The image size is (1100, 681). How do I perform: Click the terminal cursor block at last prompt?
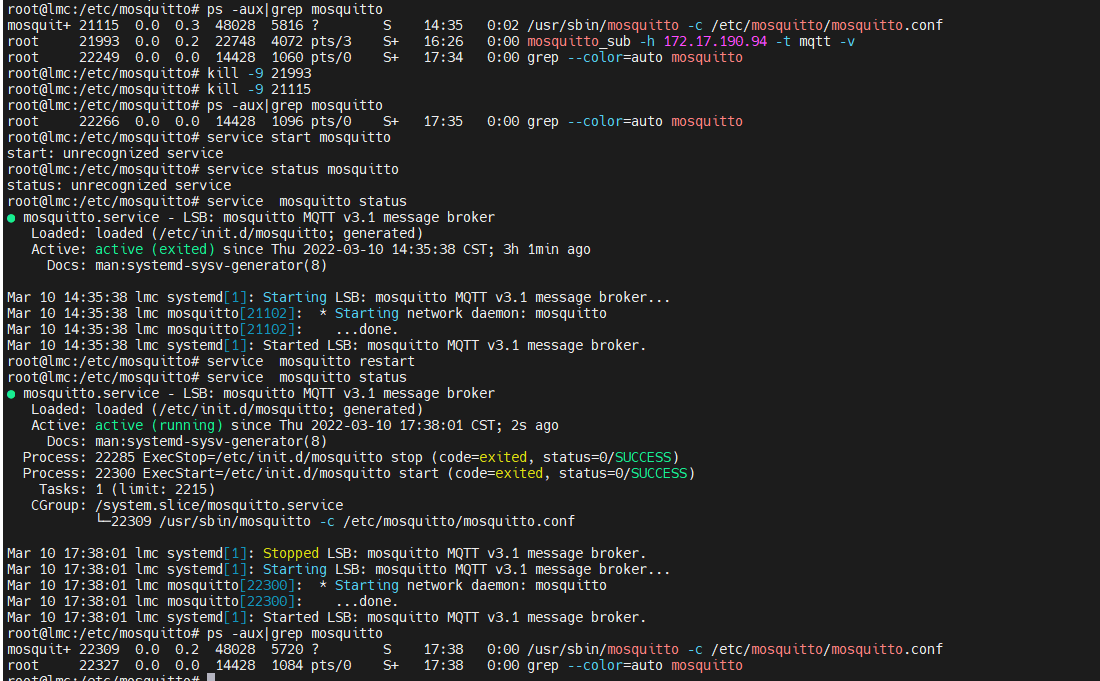coord(211,677)
